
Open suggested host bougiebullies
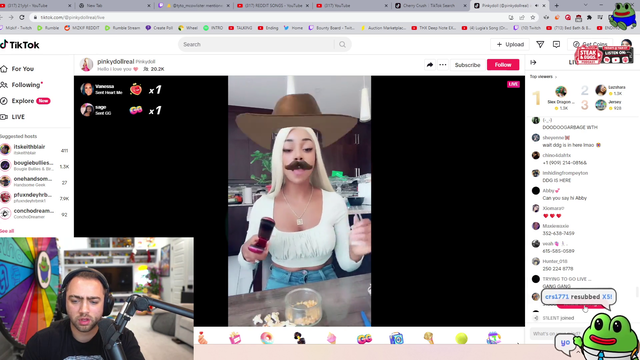(35, 165)
